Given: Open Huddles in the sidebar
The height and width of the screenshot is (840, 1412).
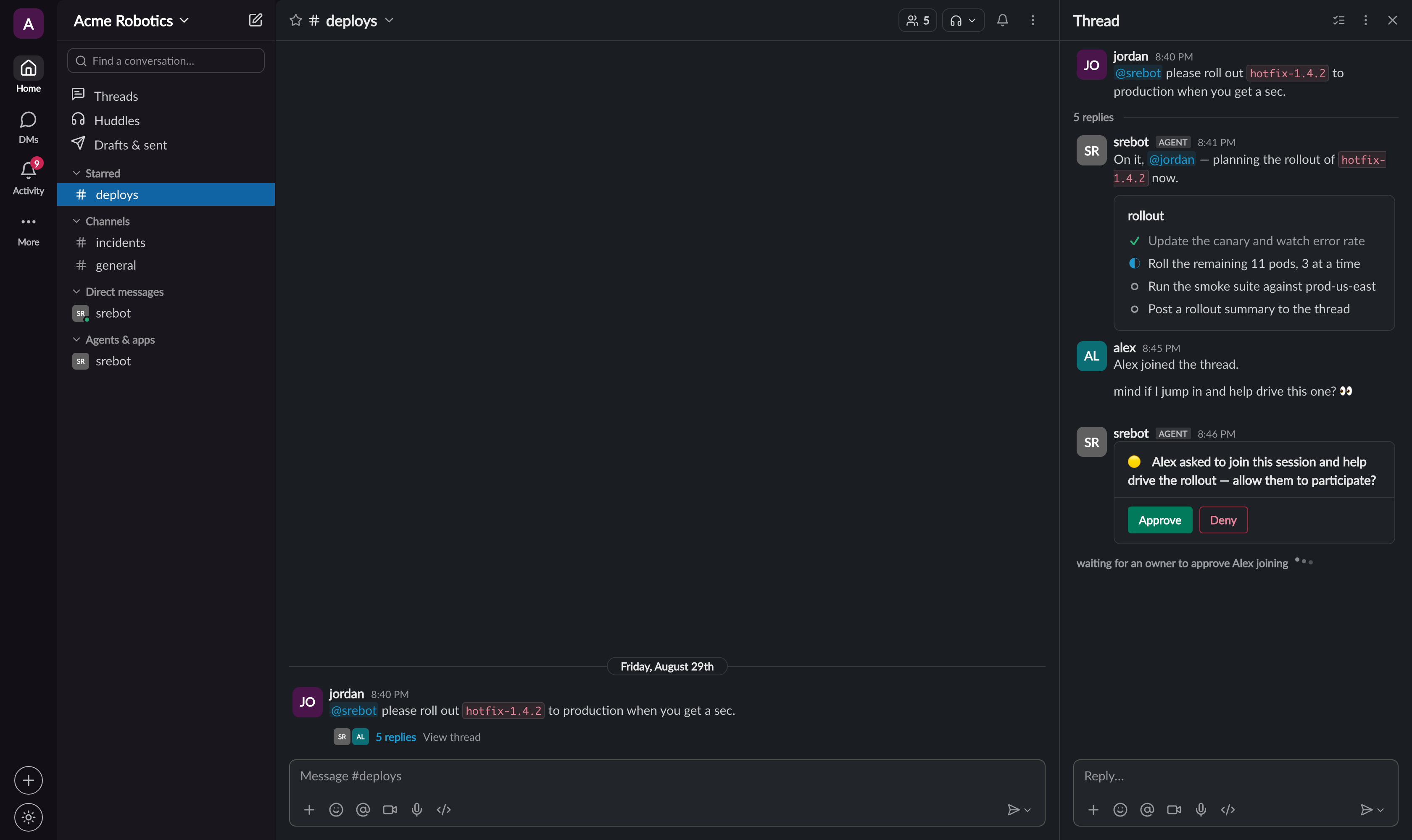Looking at the screenshot, I should coord(166,120).
